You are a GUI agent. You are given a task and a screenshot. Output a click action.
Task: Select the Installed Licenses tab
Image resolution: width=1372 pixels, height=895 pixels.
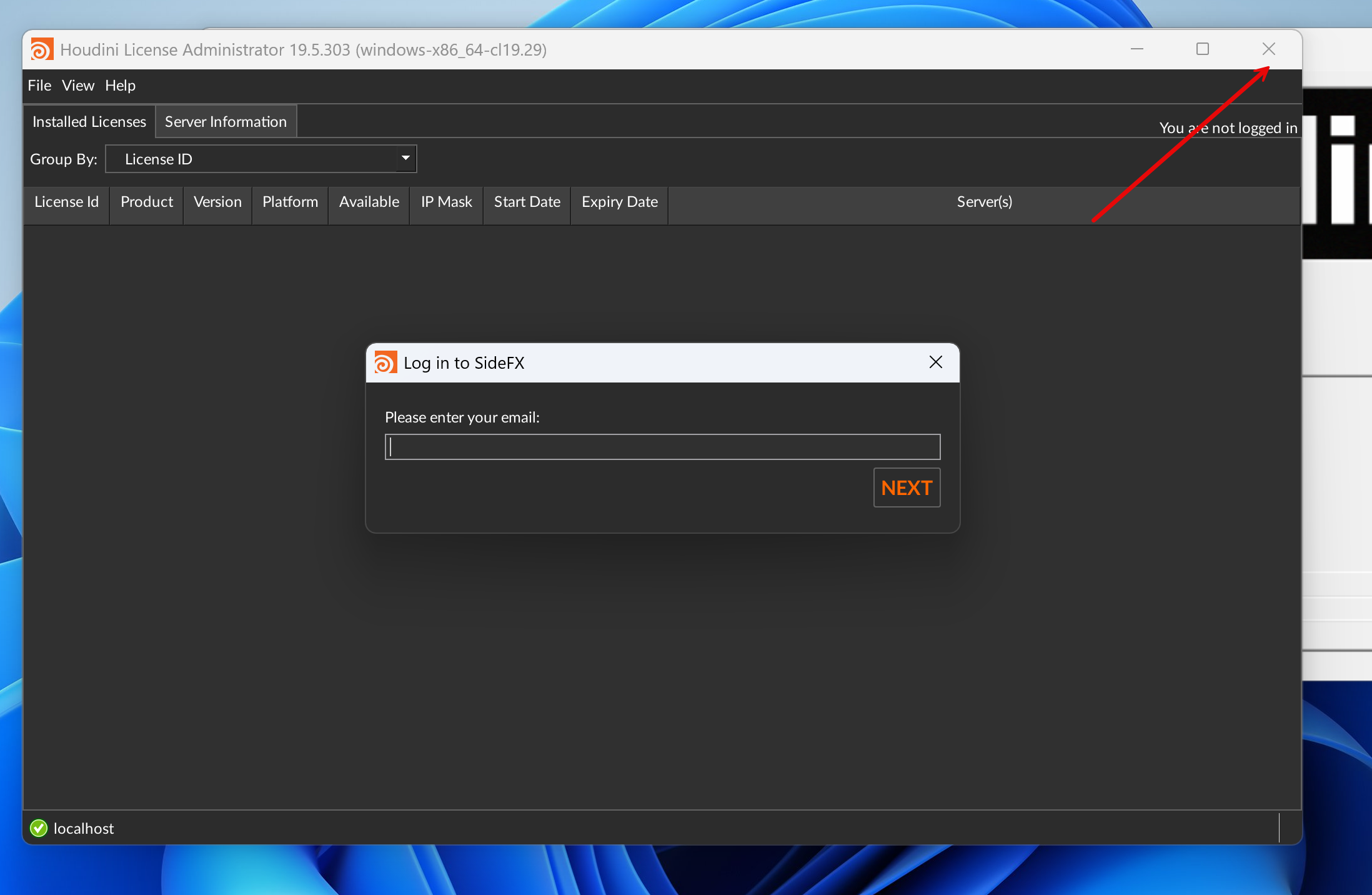point(89,121)
